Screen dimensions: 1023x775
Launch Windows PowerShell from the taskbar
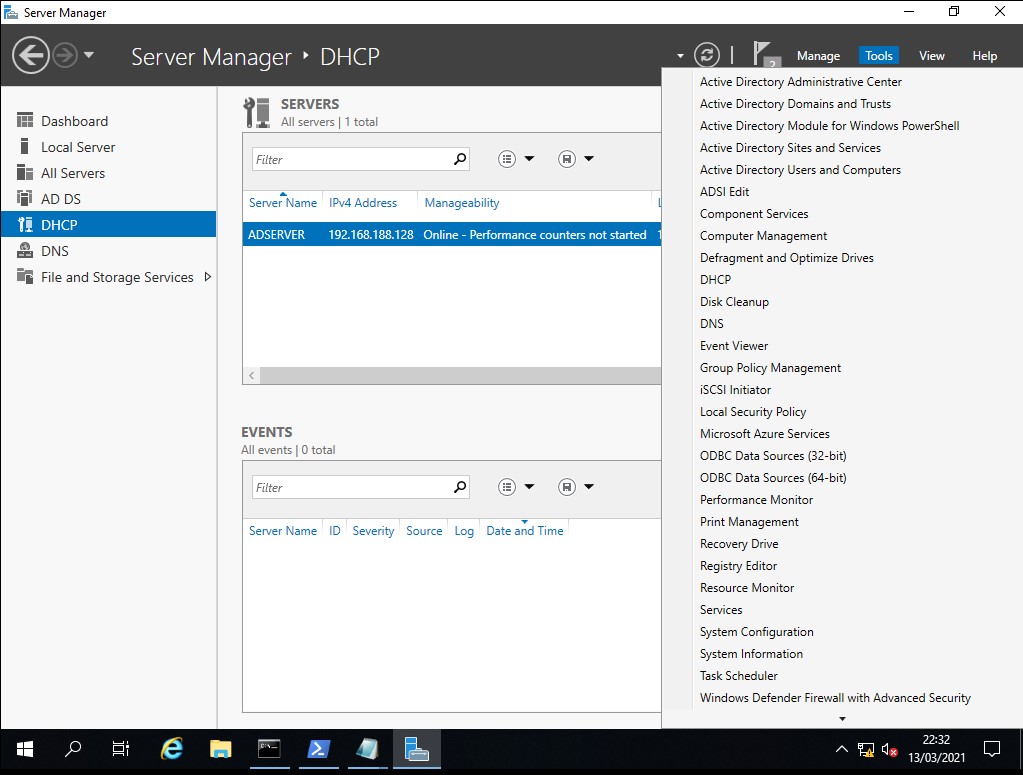[318, 748]
